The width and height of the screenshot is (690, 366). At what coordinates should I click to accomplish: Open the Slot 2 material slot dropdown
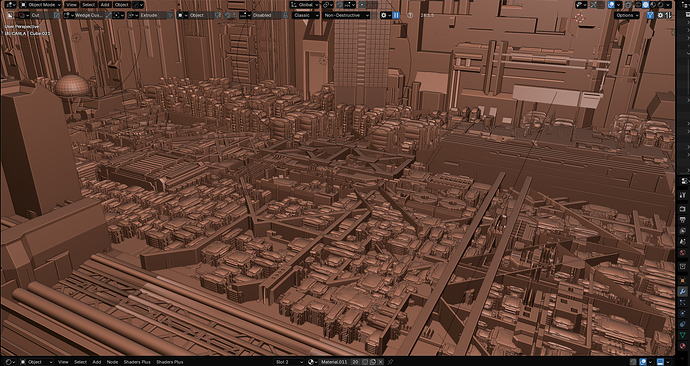289,362
